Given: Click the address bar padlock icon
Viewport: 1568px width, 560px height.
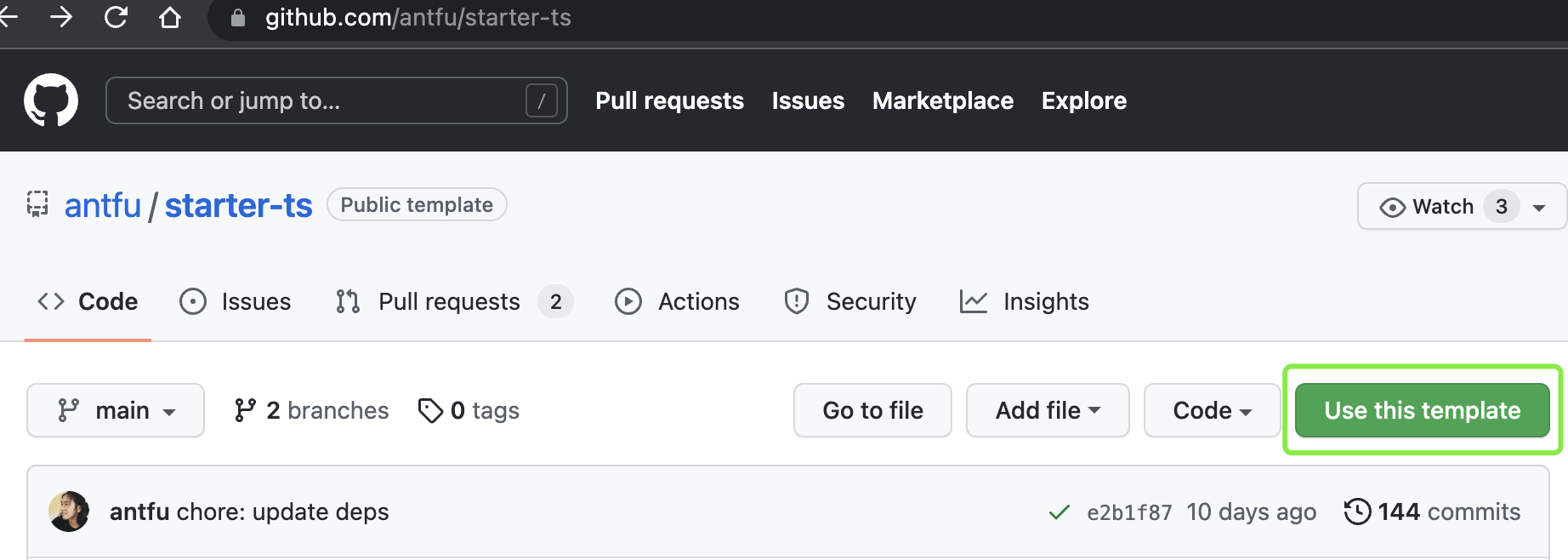Looking at the screenshot, I should coord(238,18).
